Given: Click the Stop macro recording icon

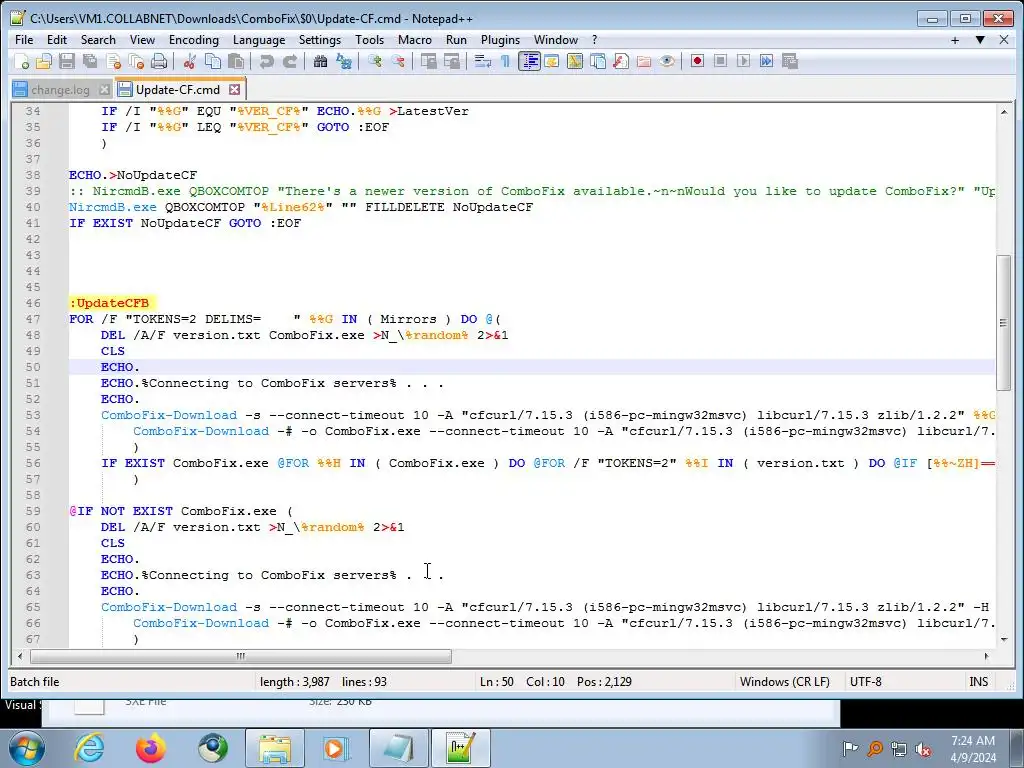Looking at the screenshot, I should click(720, 61).
